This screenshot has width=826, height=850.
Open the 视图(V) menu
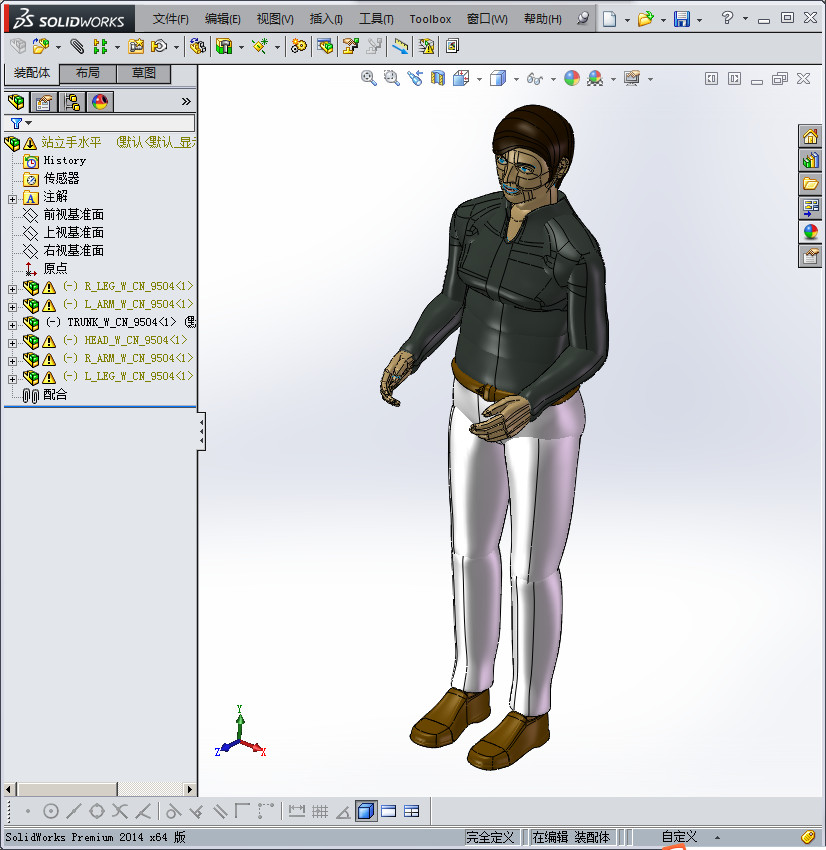point(275,19)
